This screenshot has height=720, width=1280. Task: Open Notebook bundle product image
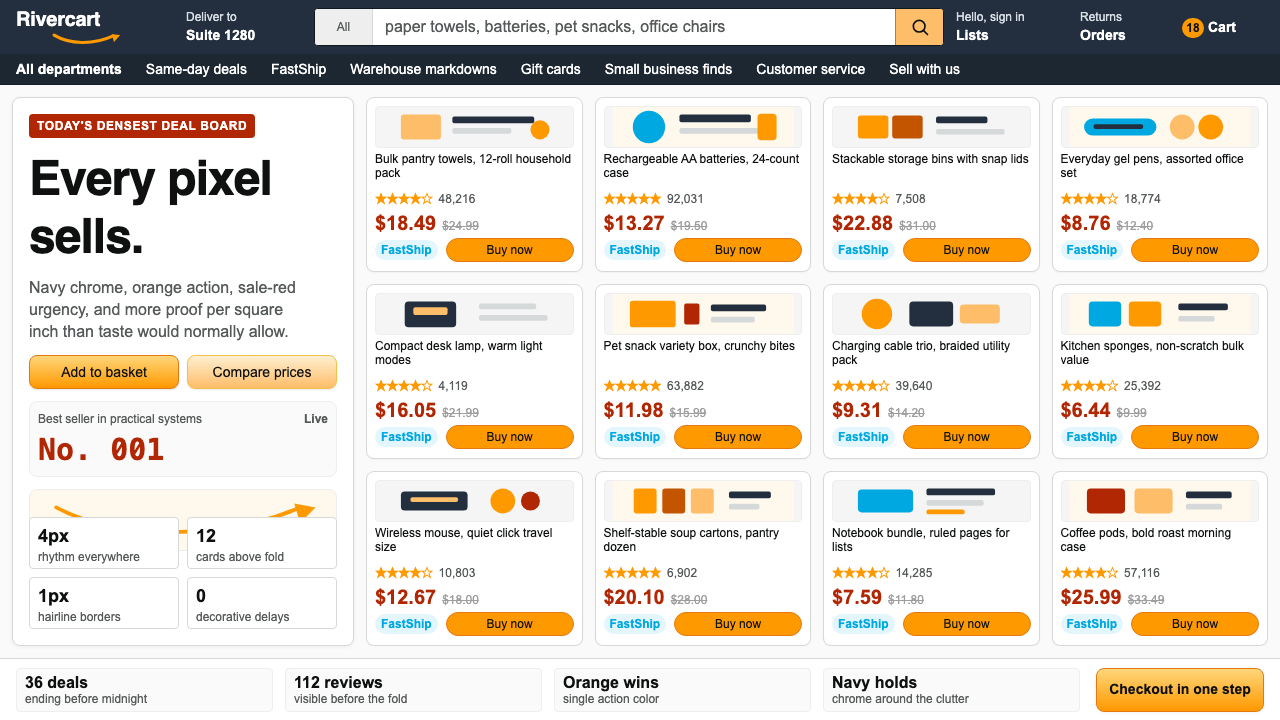931,501
